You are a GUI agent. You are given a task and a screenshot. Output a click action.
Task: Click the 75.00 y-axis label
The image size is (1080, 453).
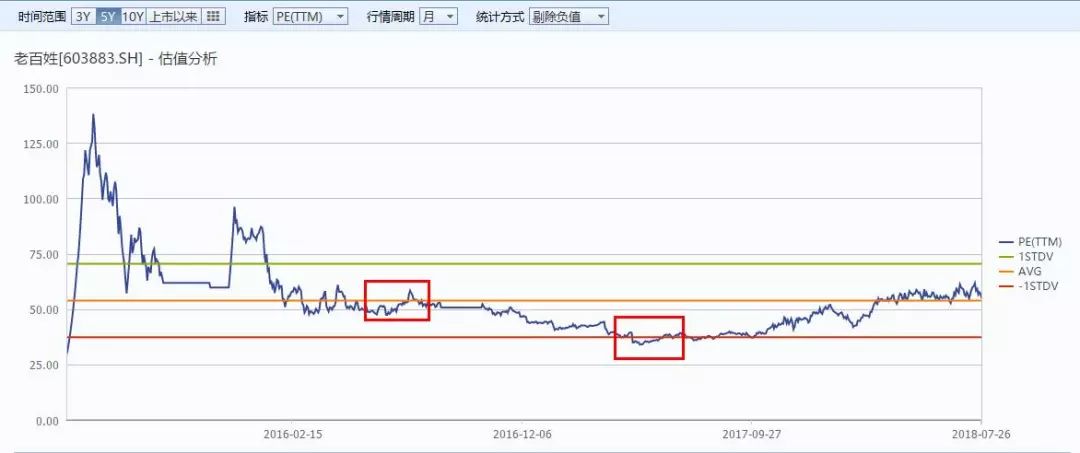43,254
